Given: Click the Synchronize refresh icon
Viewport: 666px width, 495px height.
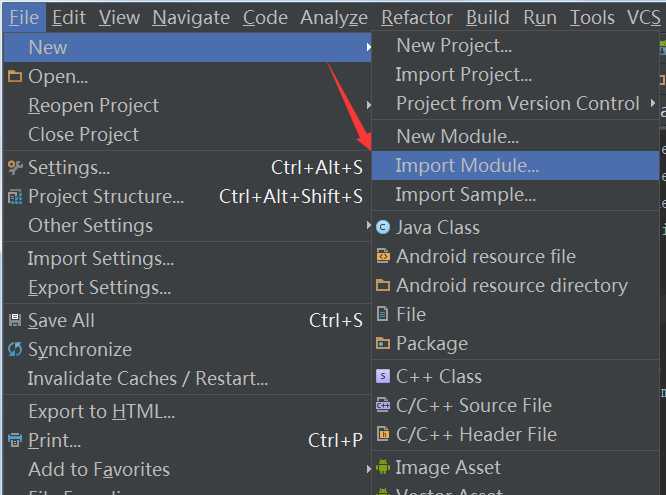Looking at the screenshot, I should pos(14,350).
